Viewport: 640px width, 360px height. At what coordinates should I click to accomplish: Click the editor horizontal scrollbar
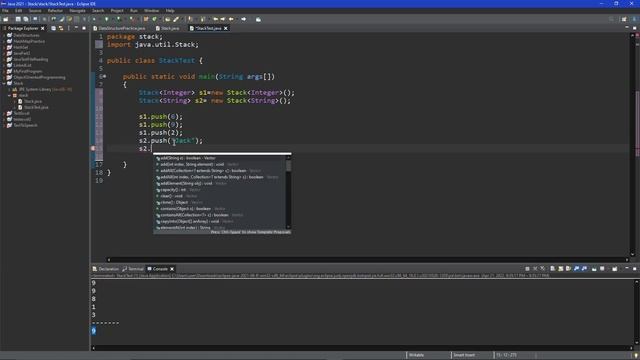(x=368, y=260)
